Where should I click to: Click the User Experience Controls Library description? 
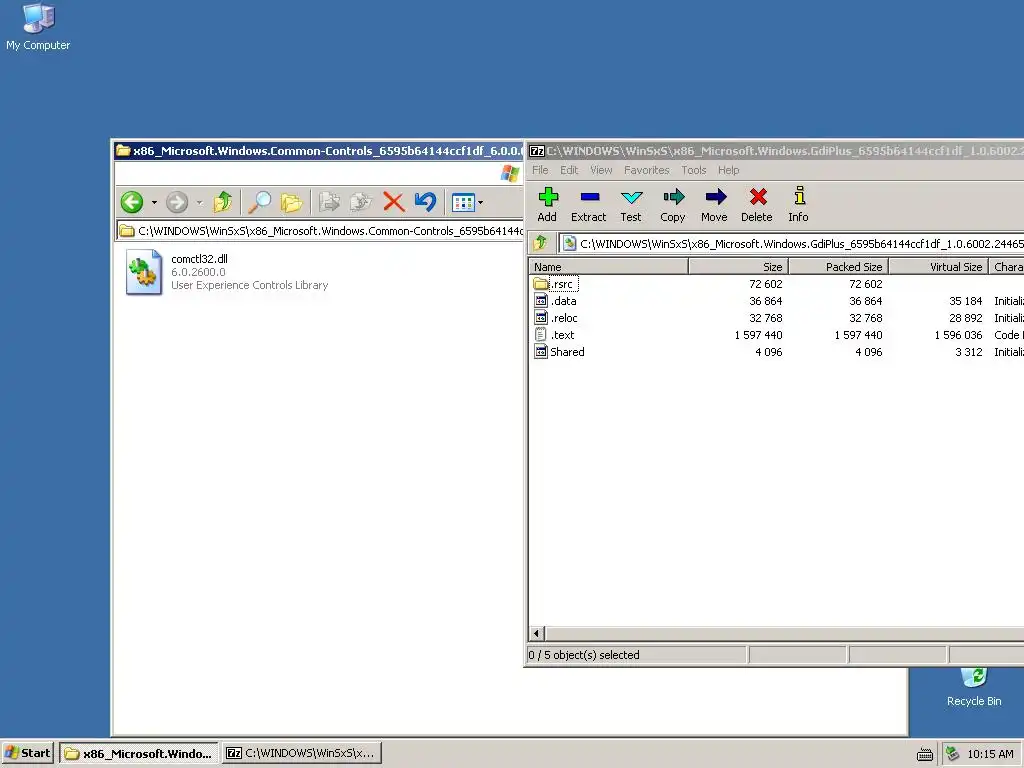249,285
